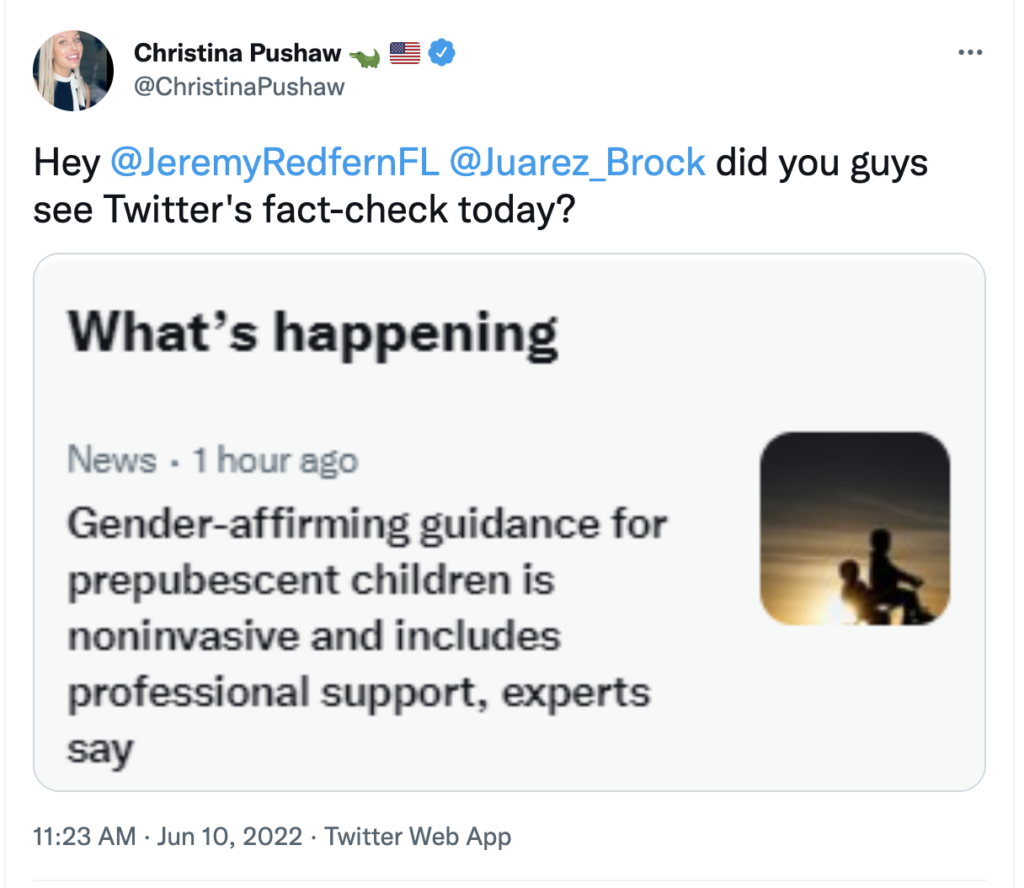1024x888 pixels.
Task: Click the word "say" ending the headline
Action: point(101,749)
